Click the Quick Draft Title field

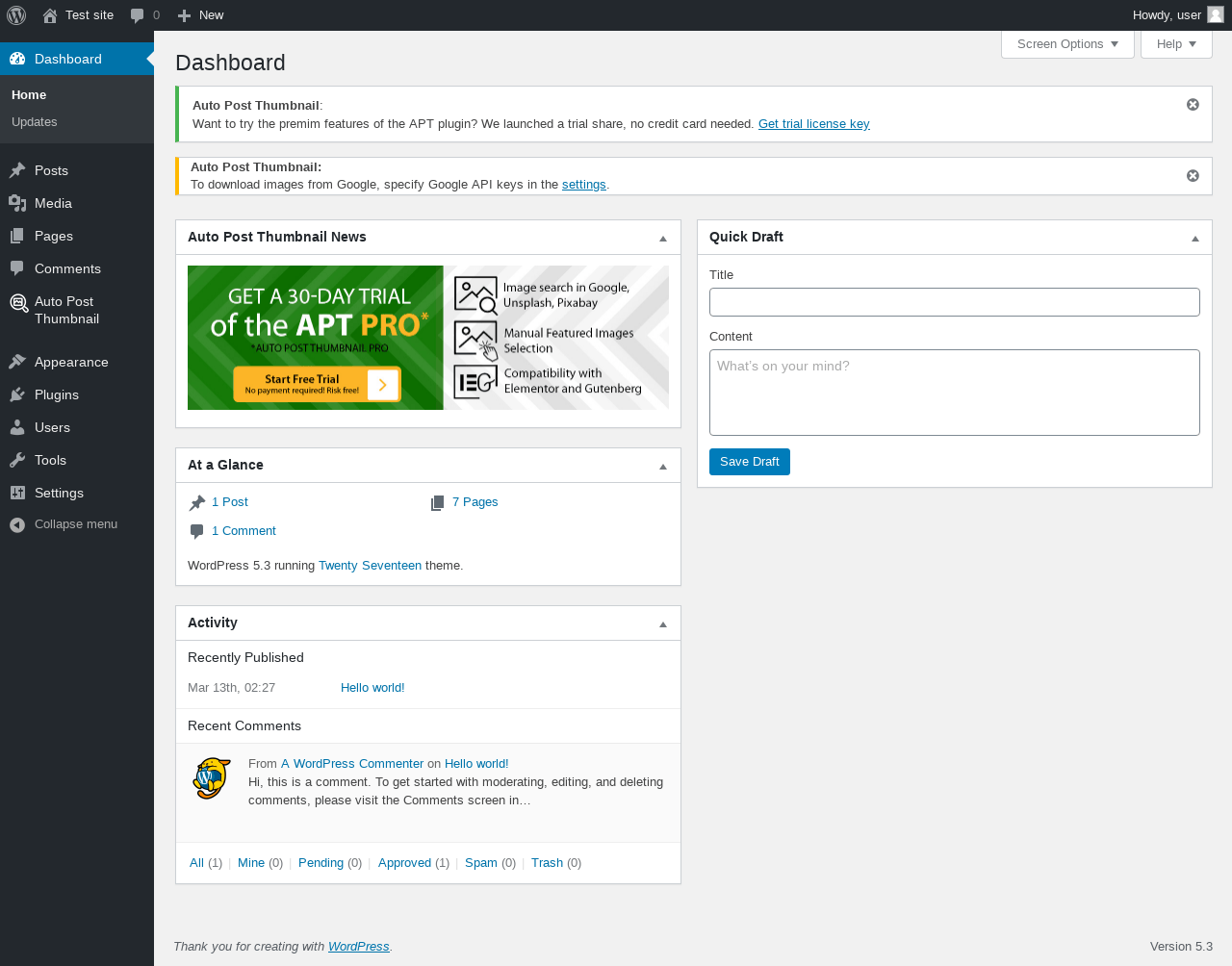(x=955, y=302)
